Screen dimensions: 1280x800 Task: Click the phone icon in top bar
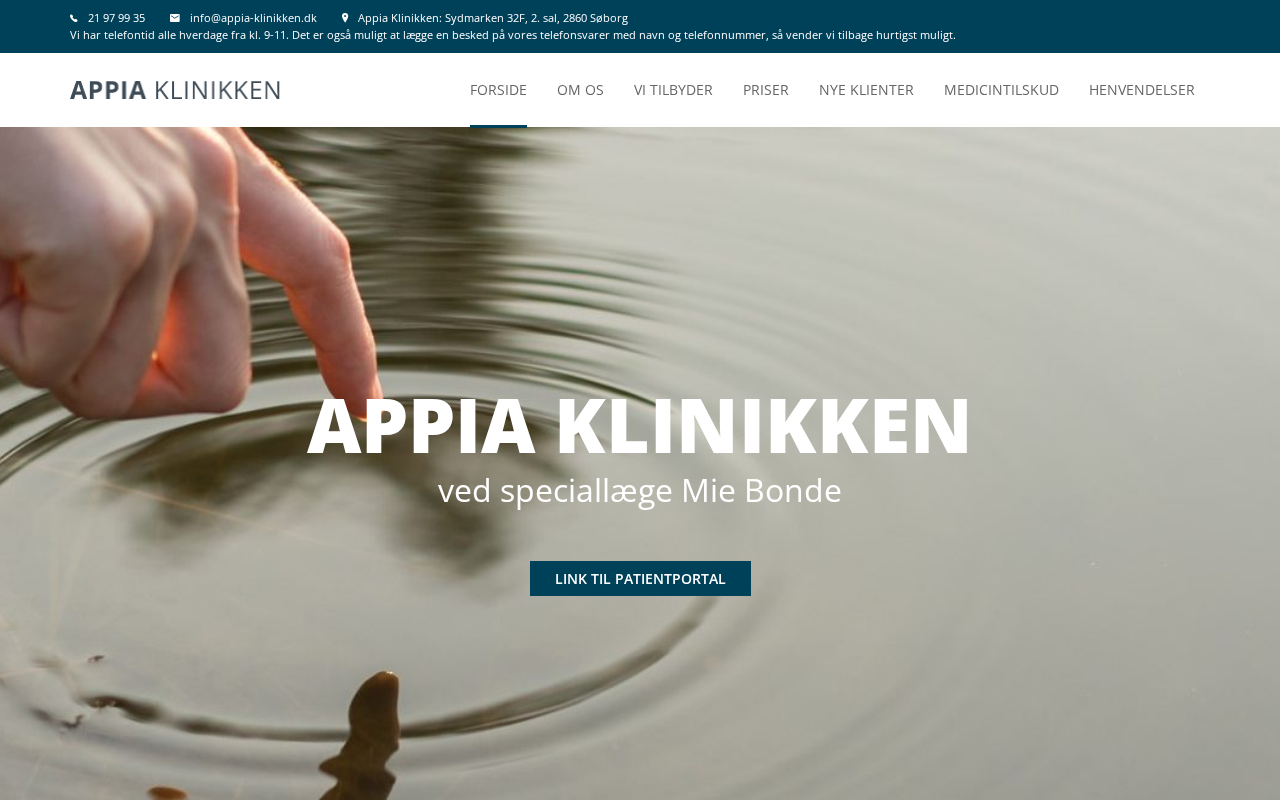point(74,18)
